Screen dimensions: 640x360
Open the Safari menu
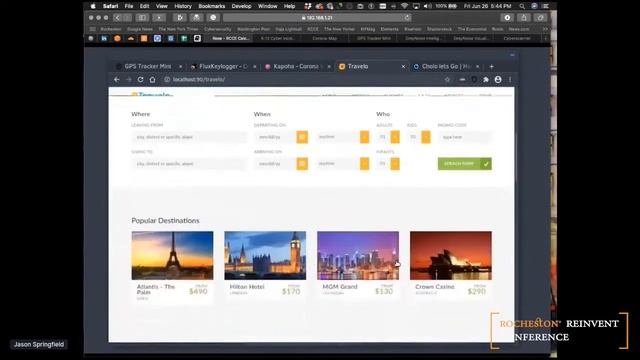pyautogui.click(x=110, y=6)
